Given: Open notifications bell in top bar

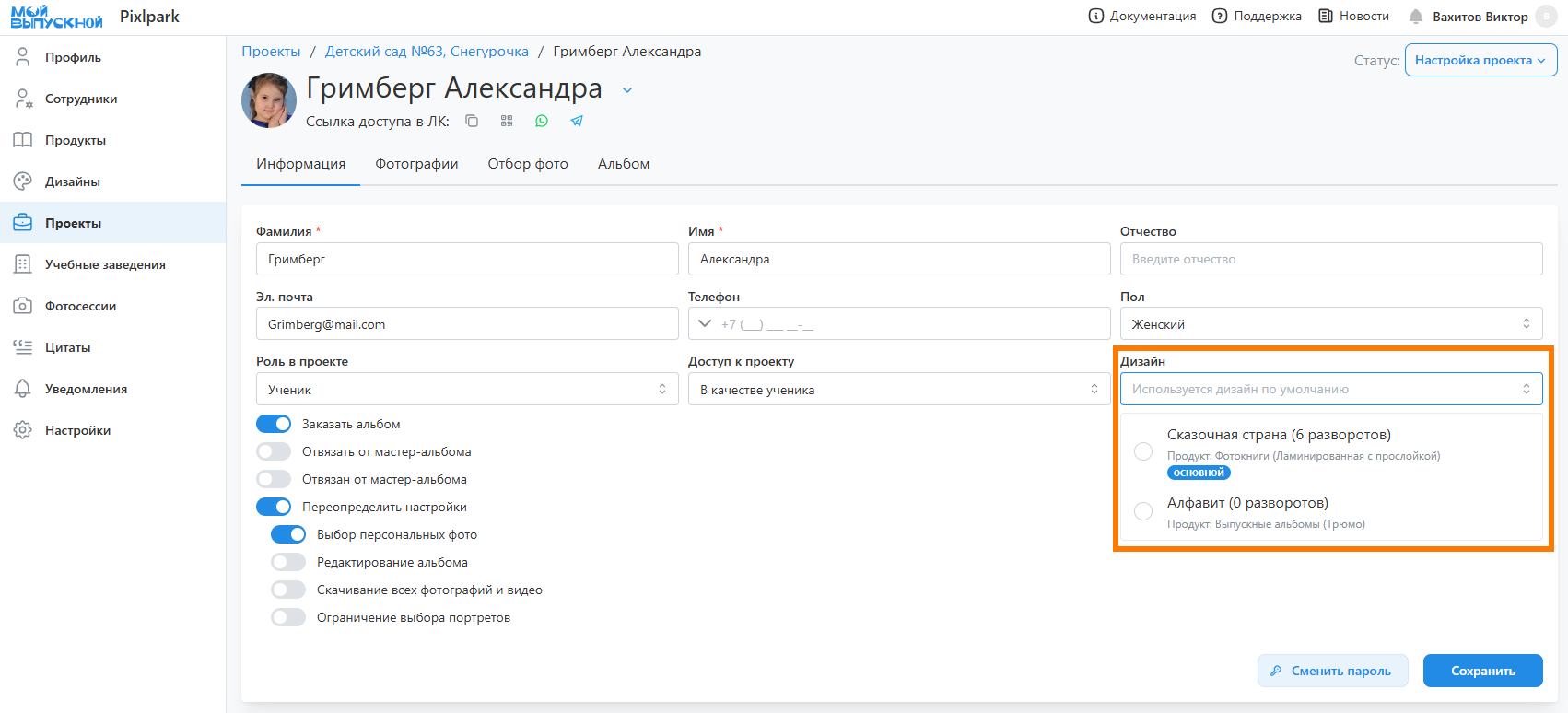Looking at the screenshot, I should coord(1416,17).
